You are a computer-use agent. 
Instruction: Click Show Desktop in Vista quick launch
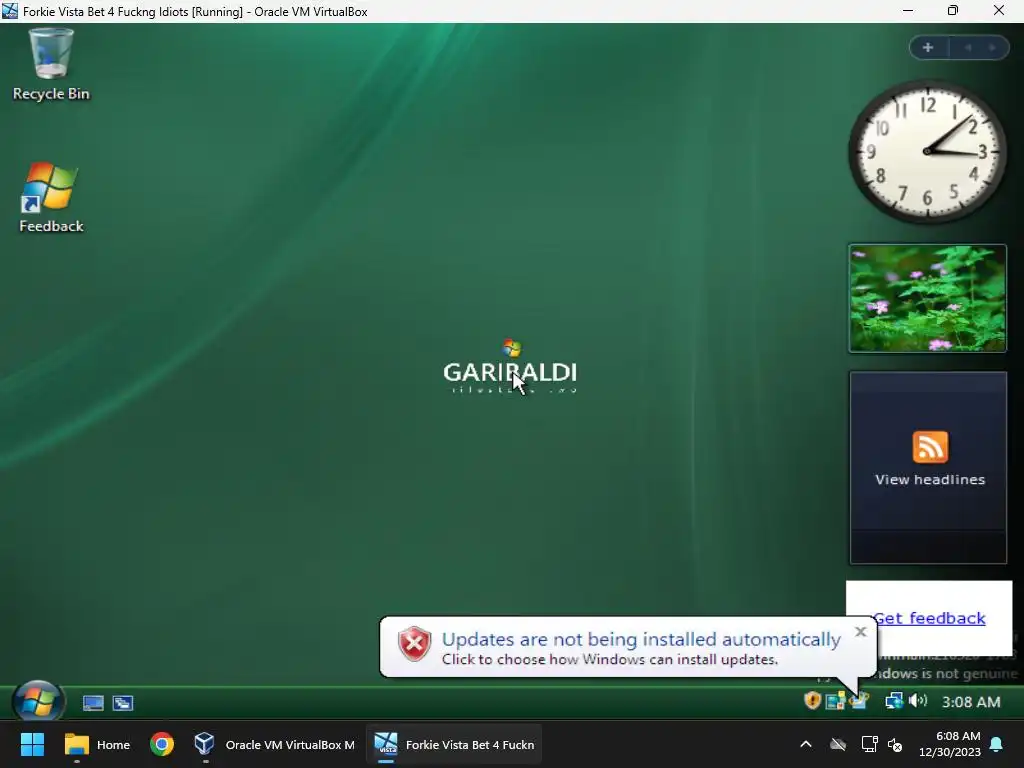93,703
